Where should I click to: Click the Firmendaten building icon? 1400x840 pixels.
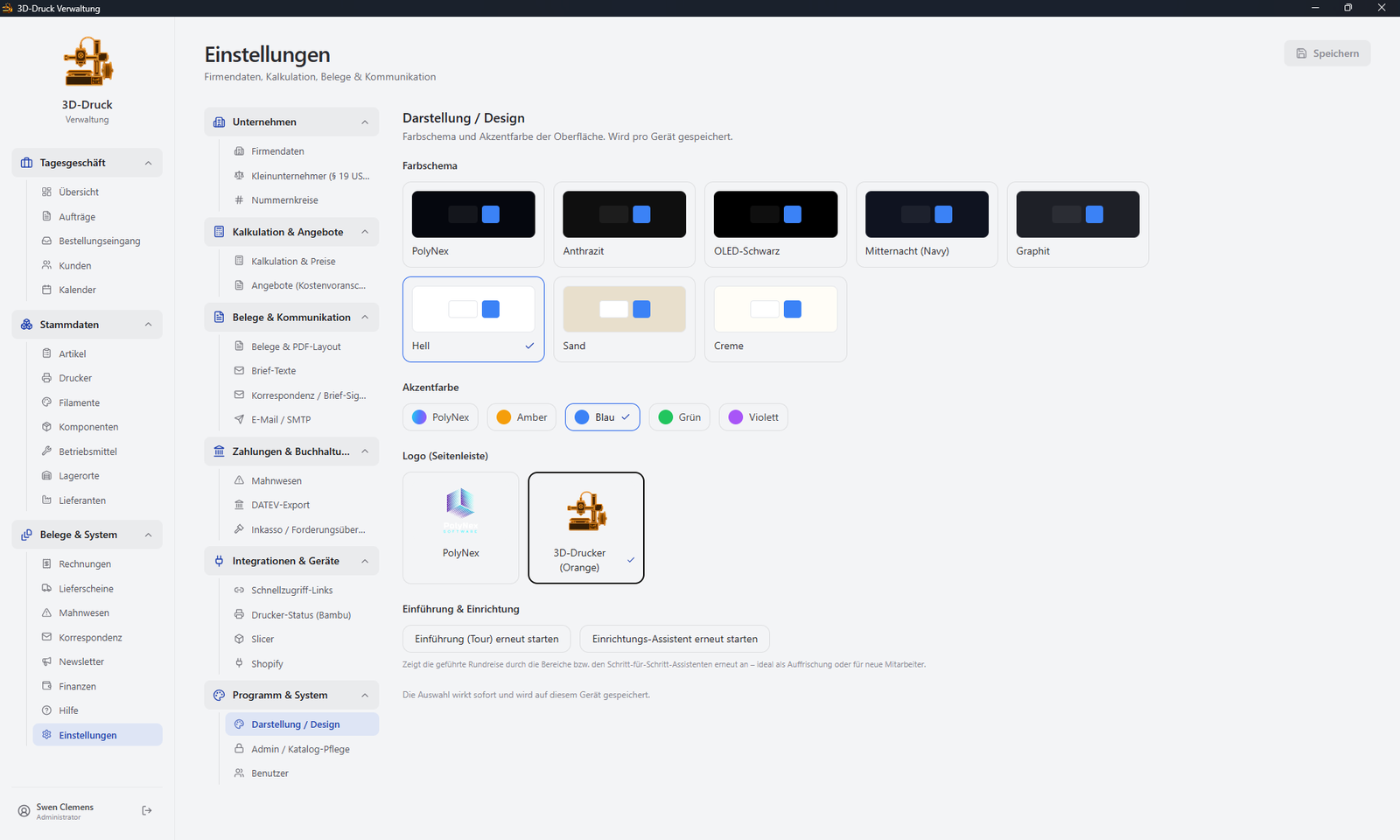[239, 151]
